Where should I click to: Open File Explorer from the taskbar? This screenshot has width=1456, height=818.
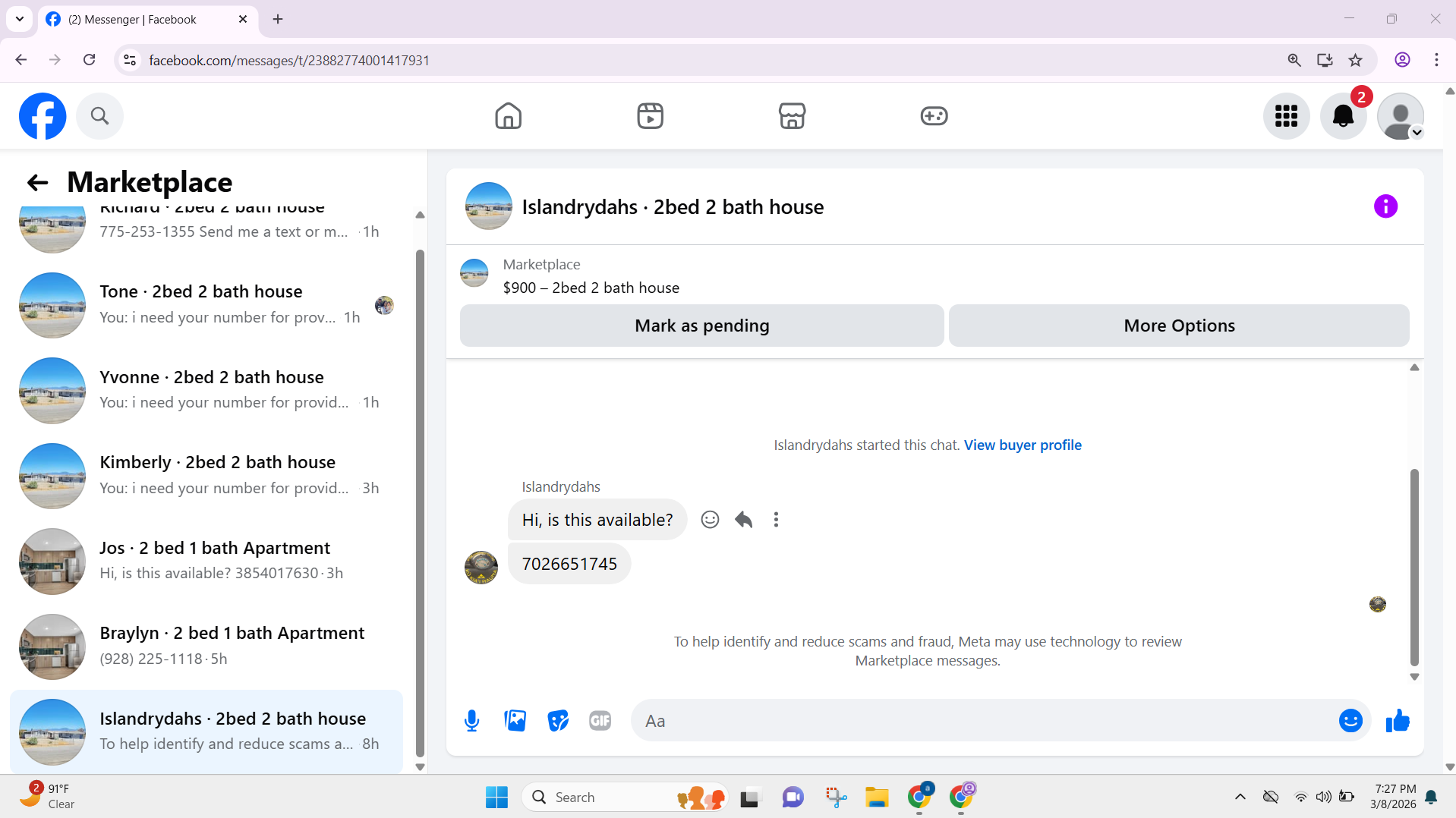coord(876,797)
